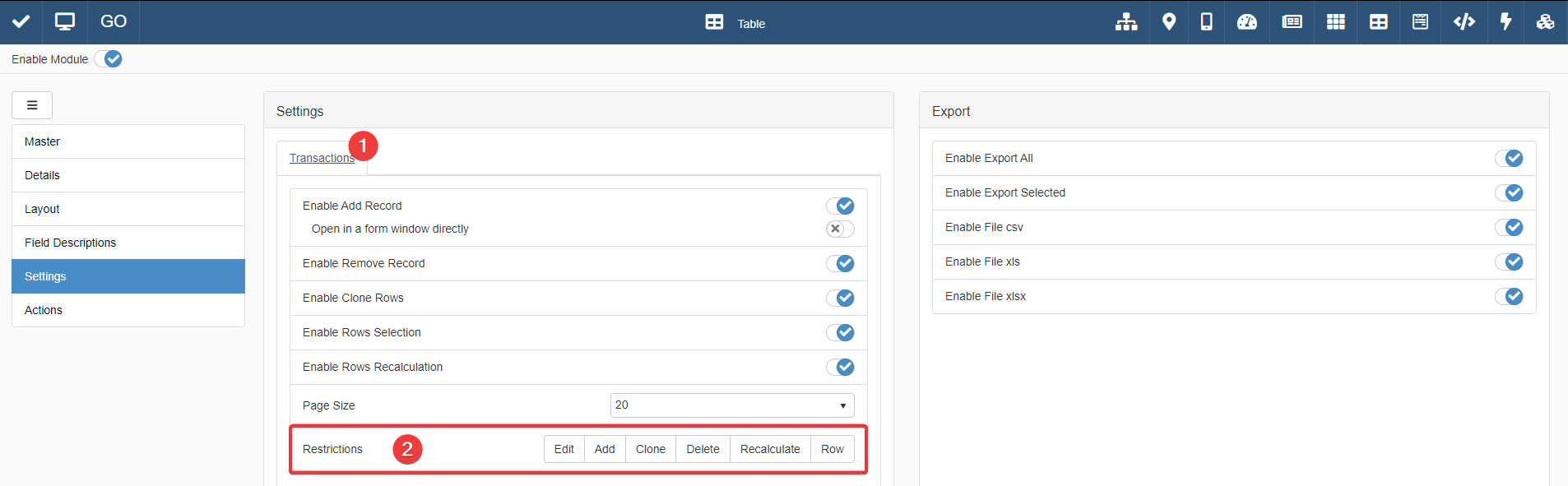
Task: Open the mobile phone icon view
Action: (x=1206, y=22)
